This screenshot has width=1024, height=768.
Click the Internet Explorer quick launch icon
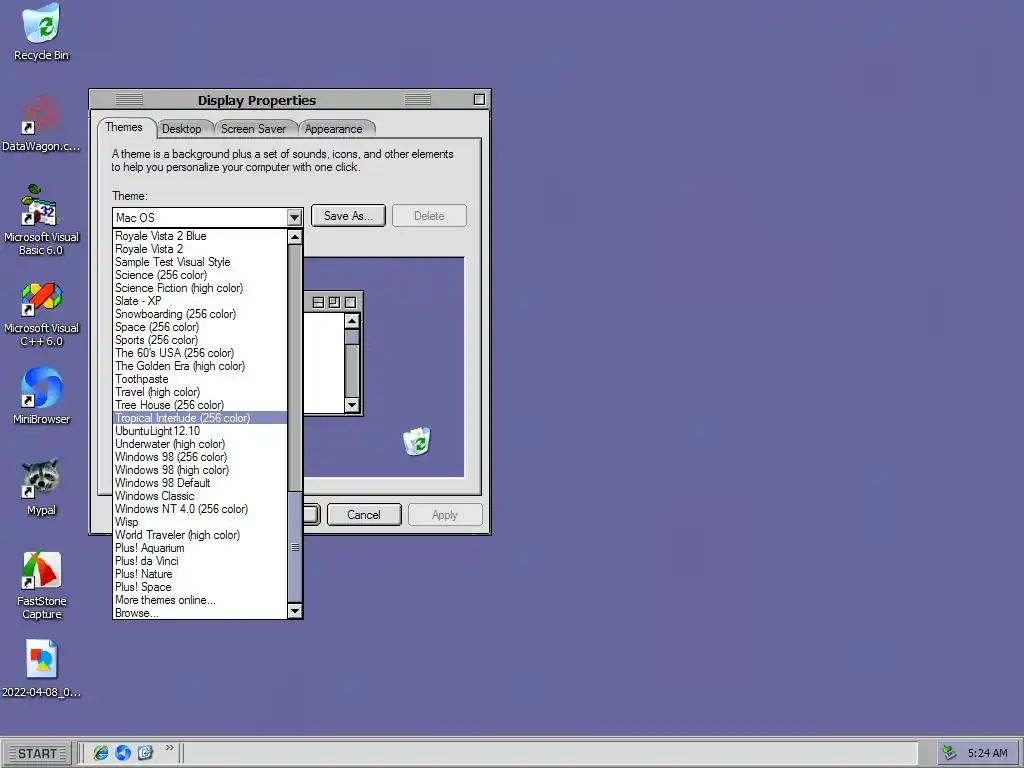pyautogui.click(x=101, y=753)
